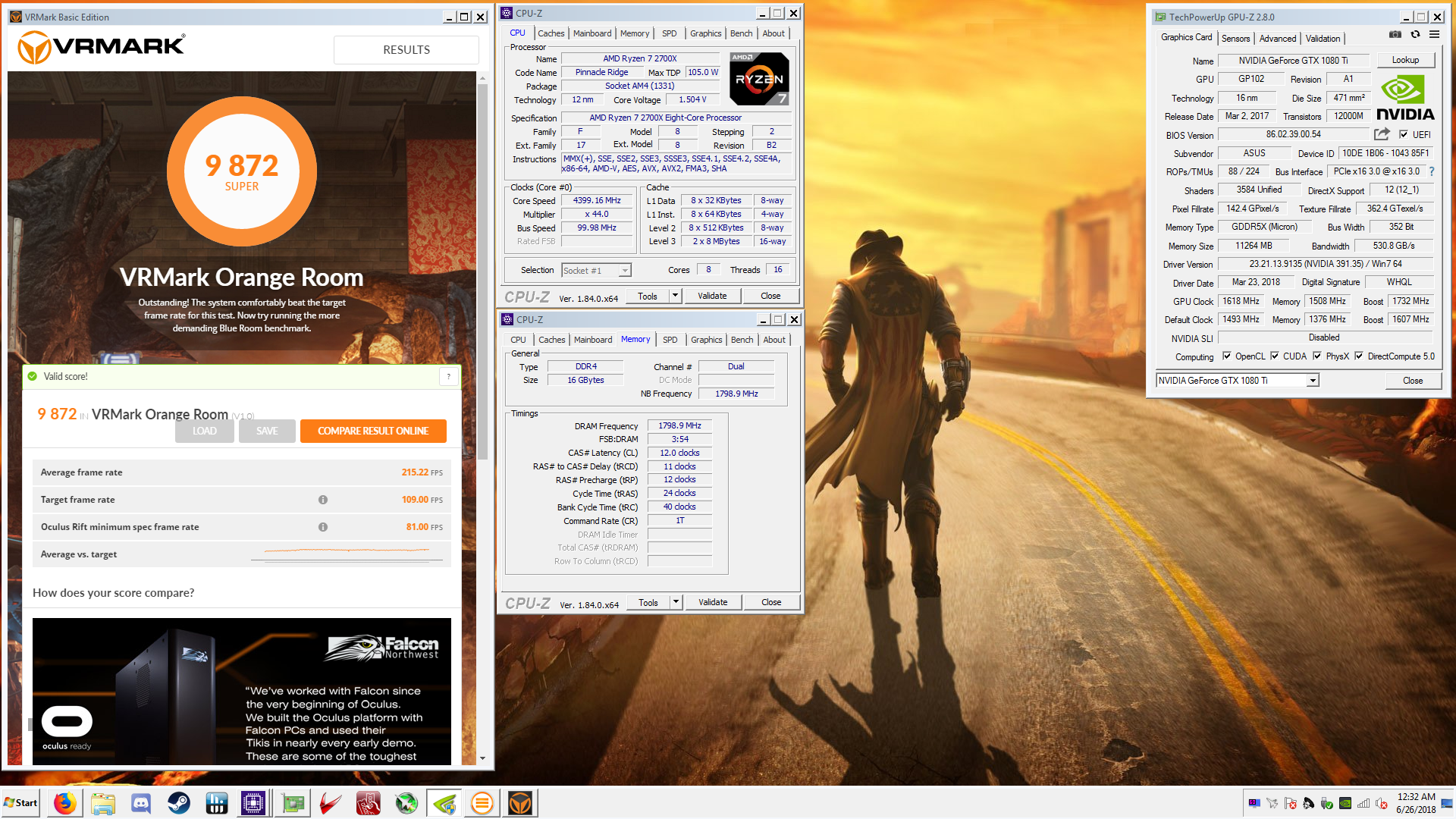Click the Falcon Northwest ad banner
Viewport: 1456px width, 819px height.
(x=242, y=691)
